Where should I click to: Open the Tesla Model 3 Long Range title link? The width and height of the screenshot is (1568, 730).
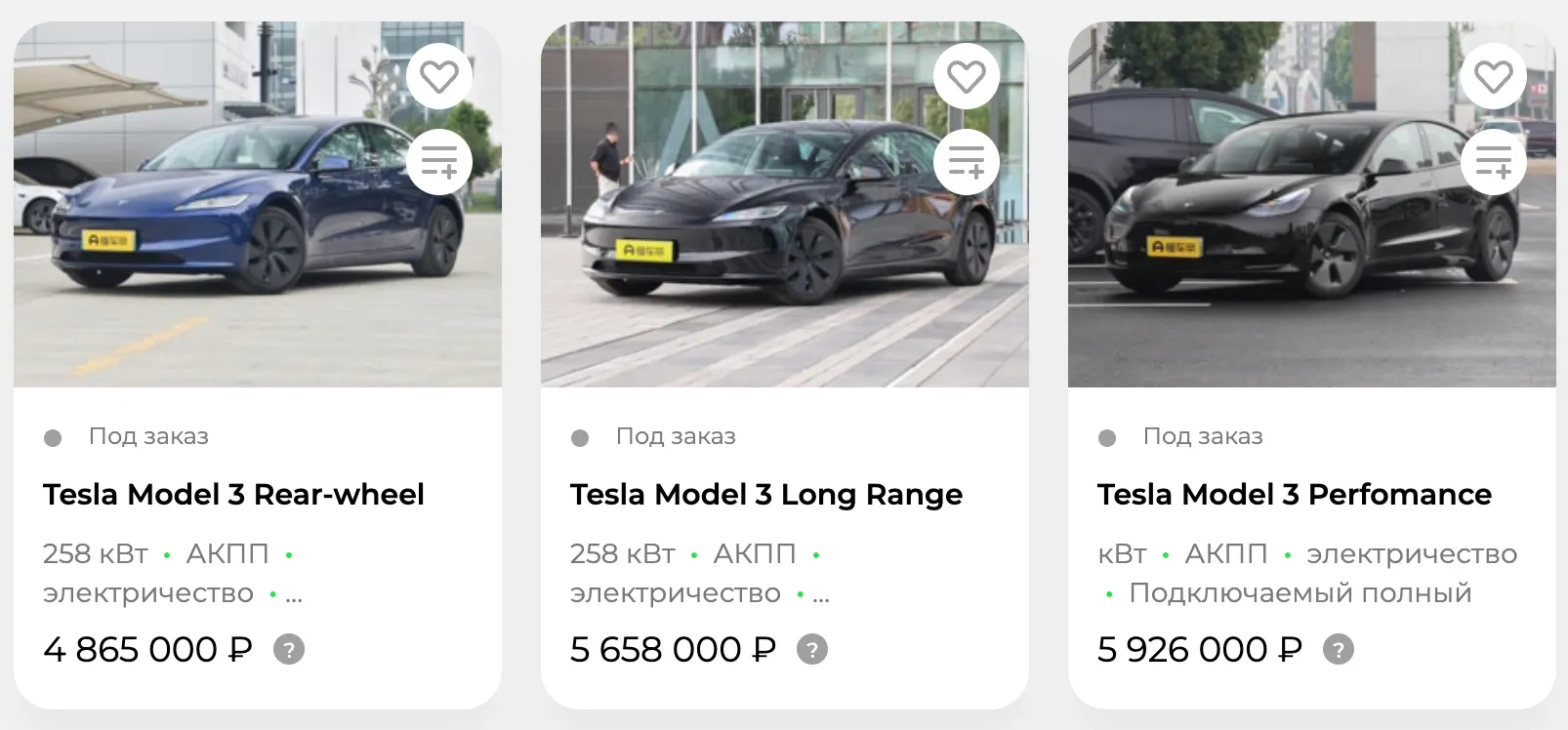(x=766, y=495)
